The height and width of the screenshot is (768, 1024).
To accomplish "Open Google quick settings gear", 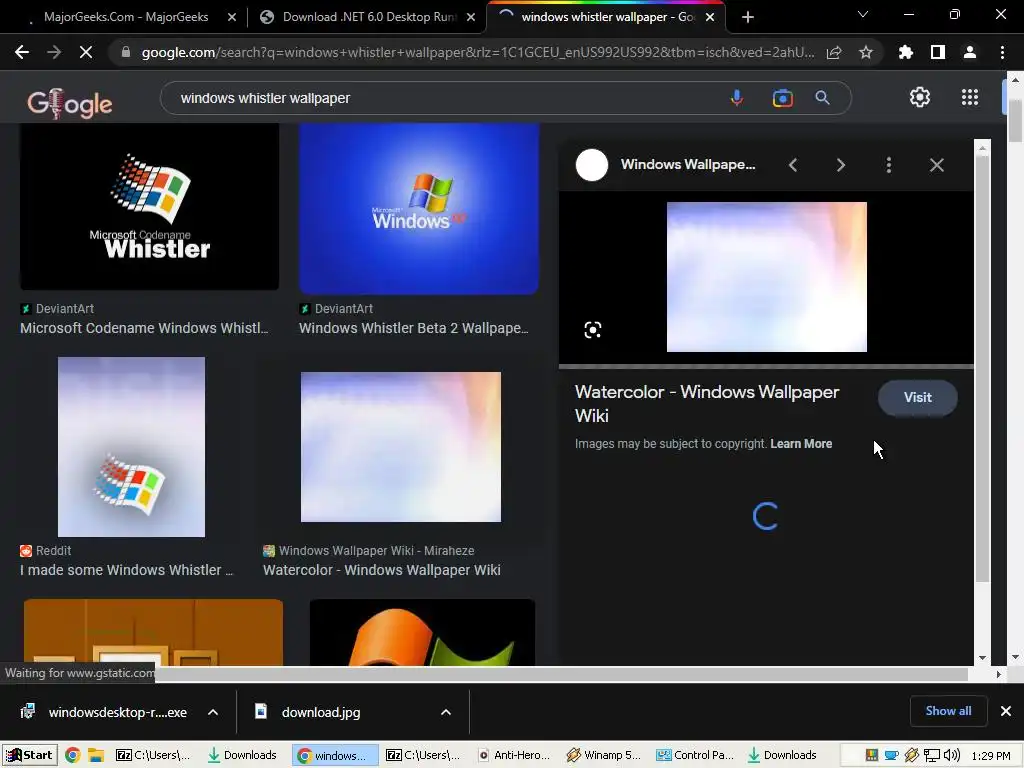I will 920,97.
